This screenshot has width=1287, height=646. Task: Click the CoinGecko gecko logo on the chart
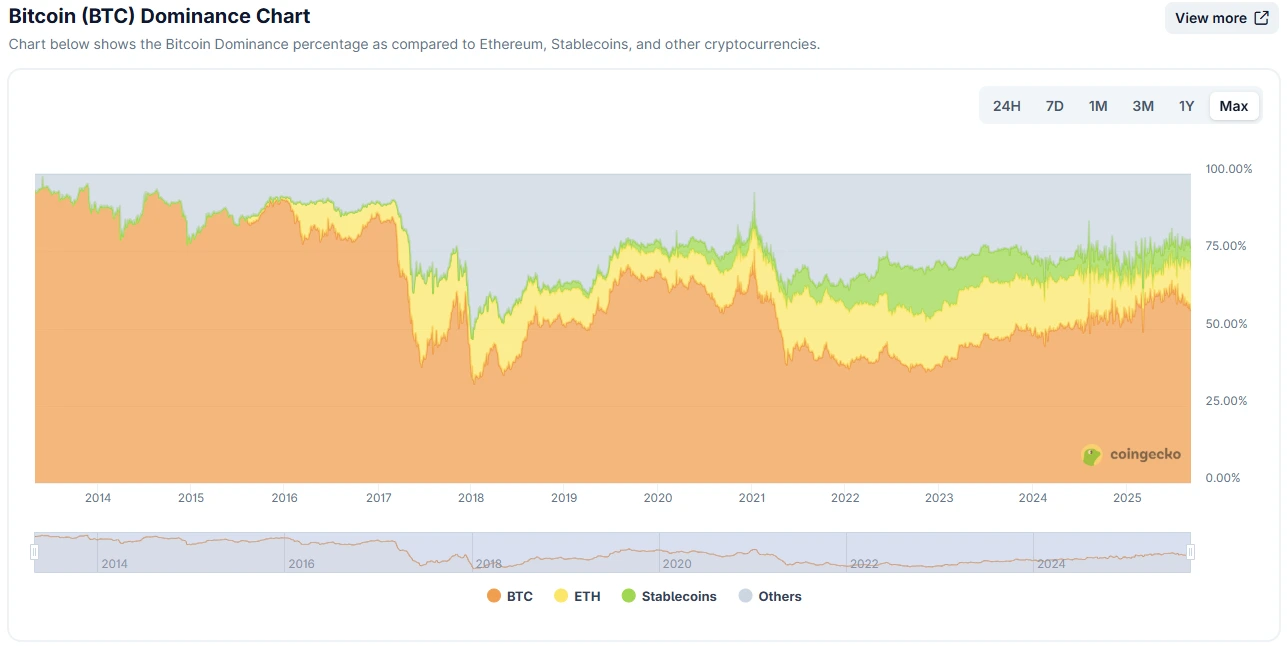coord(1091,454)
